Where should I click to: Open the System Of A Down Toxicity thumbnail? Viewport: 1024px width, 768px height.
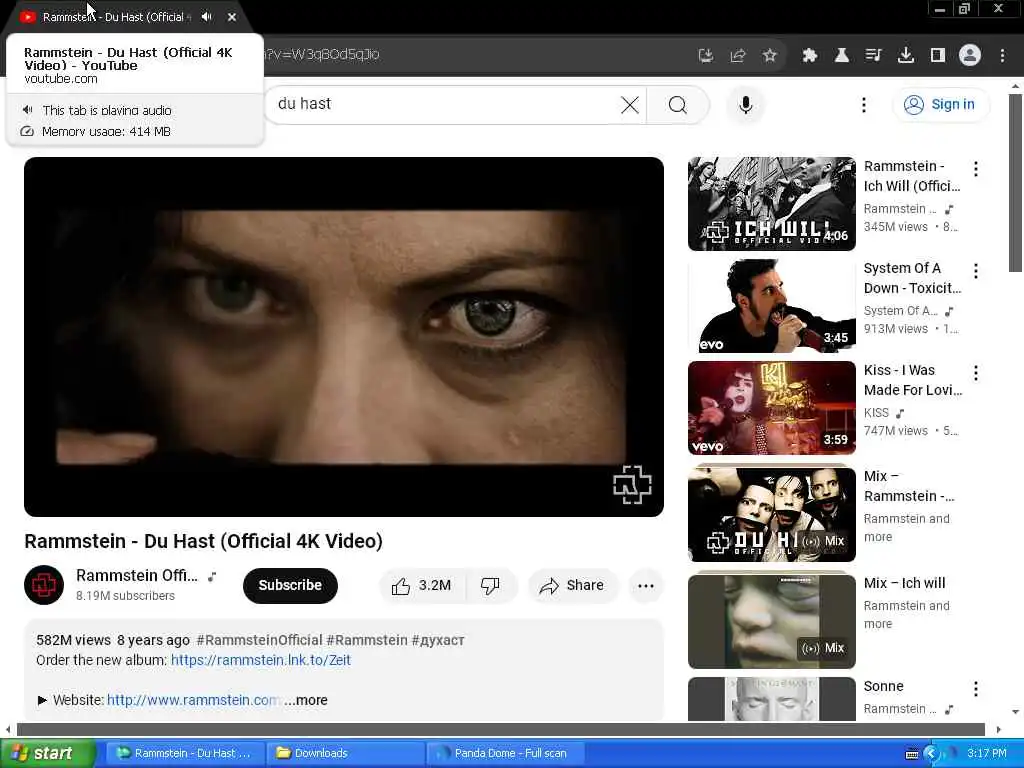click(x=771, y=306)
